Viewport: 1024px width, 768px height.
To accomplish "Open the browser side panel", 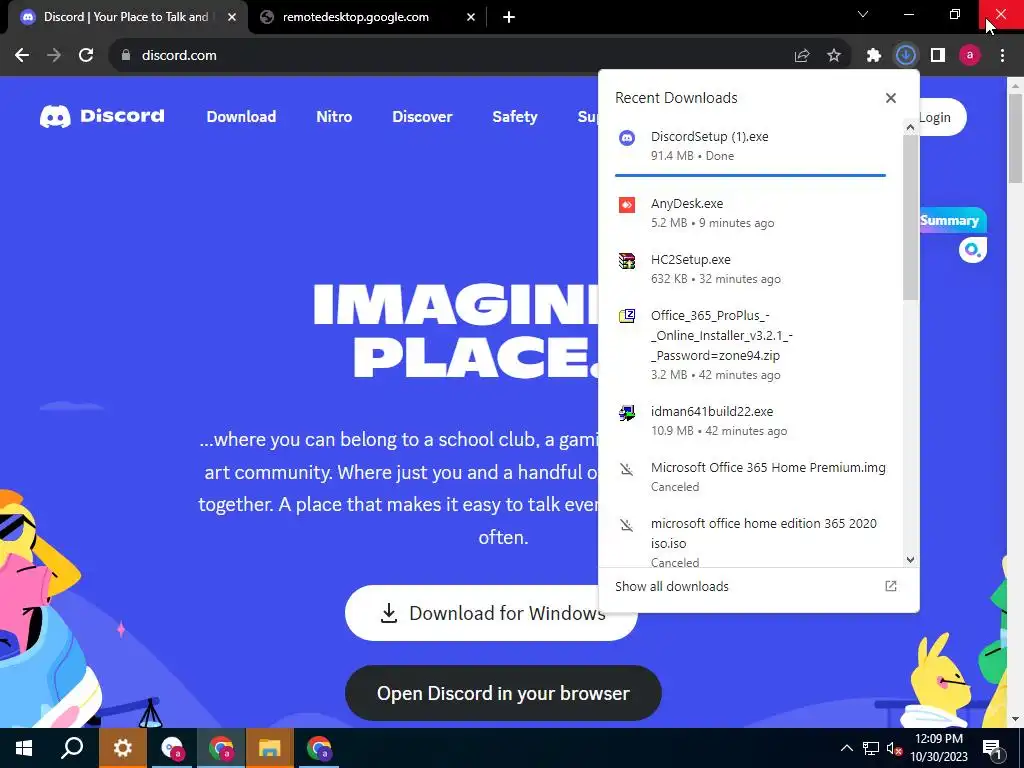I will click(938, 56).
